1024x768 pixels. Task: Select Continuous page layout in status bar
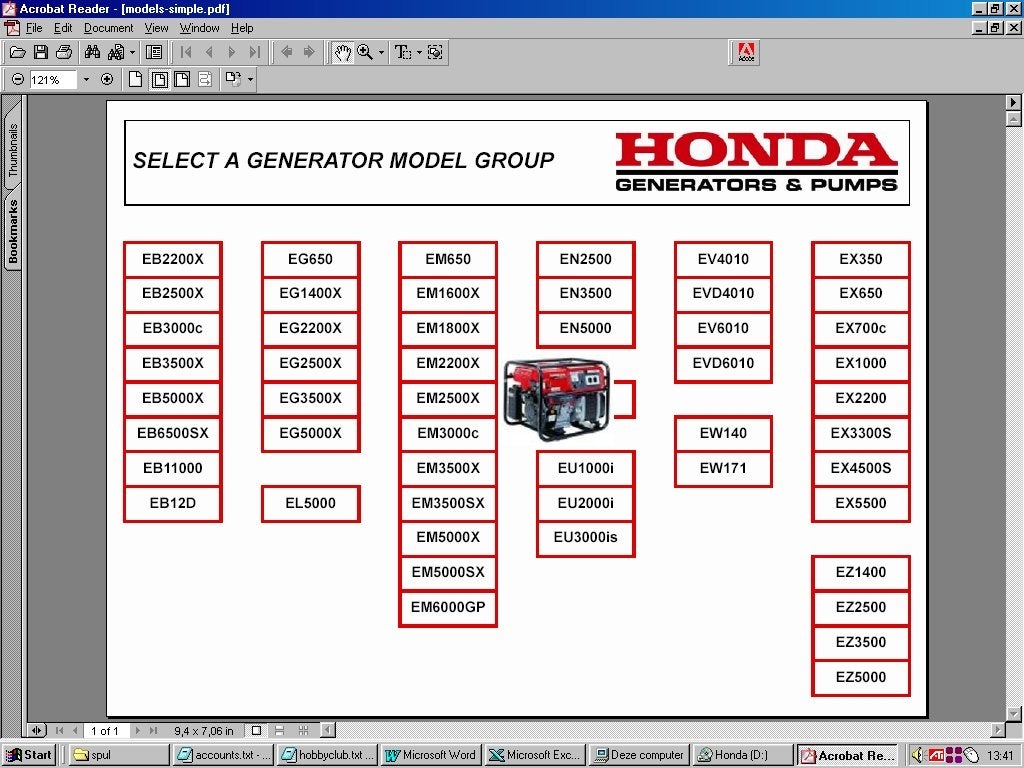pyautogui.click(x=280, y=731)
